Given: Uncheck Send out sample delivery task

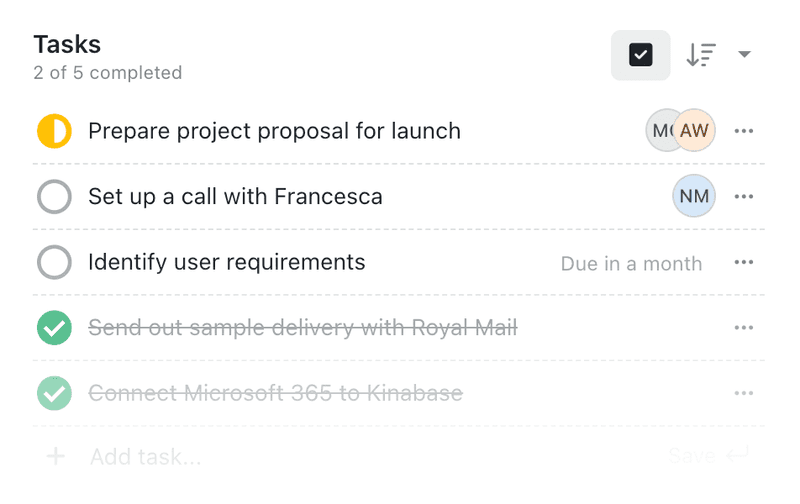Looking at the screenshot, I should [54, 327].
